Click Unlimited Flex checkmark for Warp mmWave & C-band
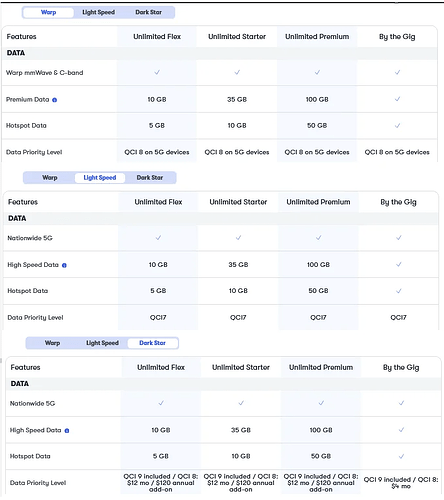The height and width of the screenshot is (500, 444). coord(157,72)
